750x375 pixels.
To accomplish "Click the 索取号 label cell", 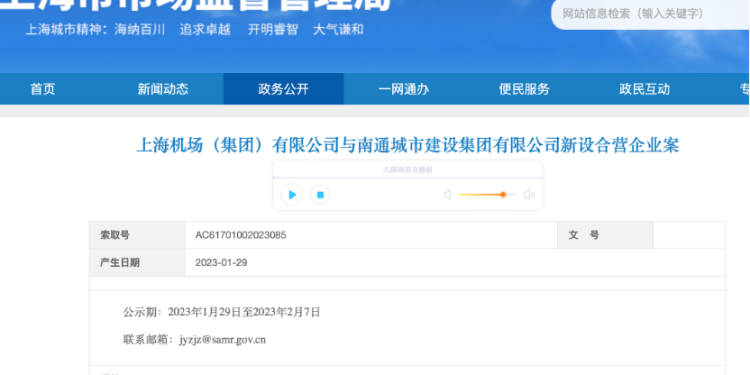I will click(137, 235).
